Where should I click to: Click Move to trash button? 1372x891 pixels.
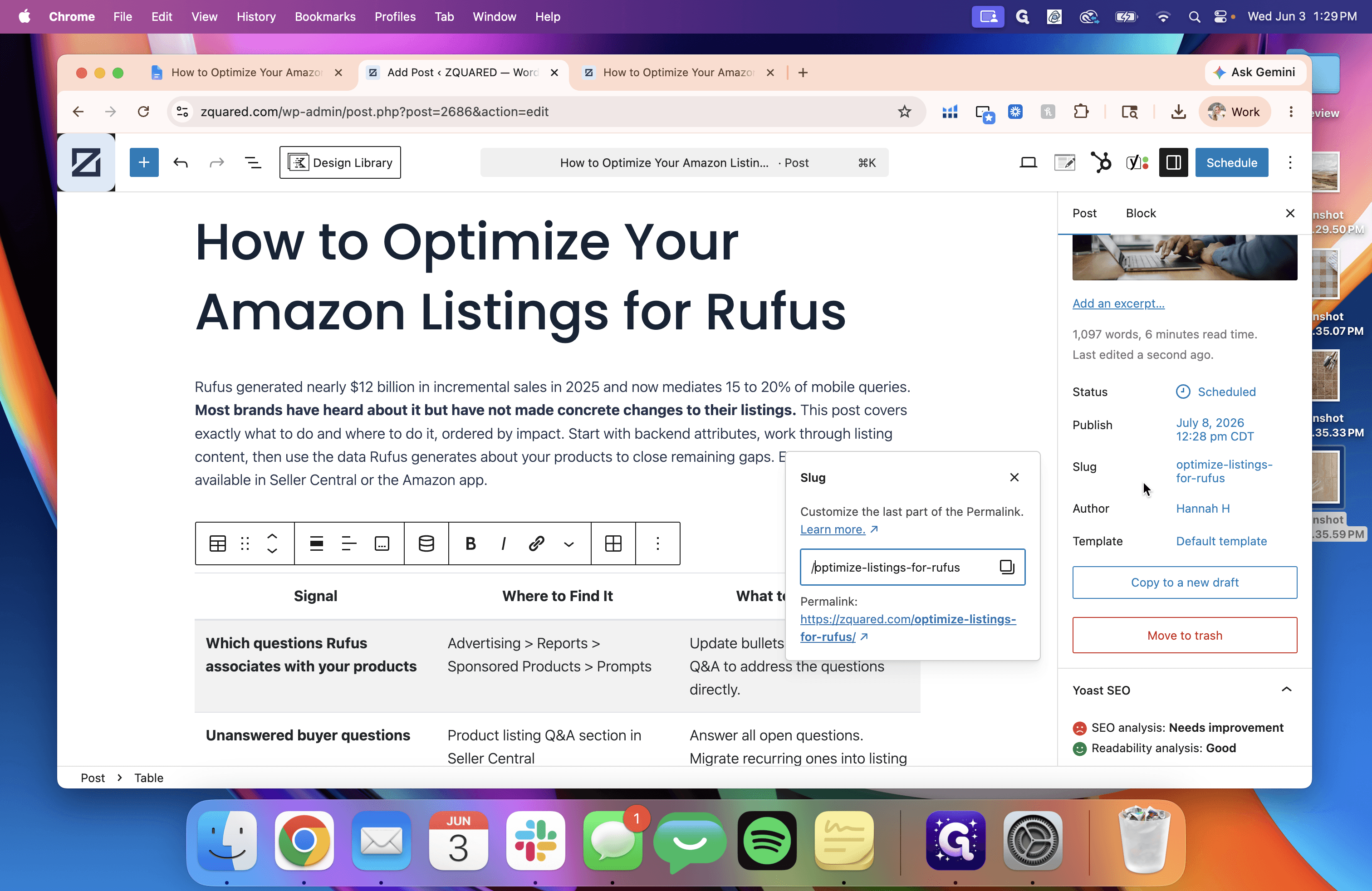[x=1185, y=635]
